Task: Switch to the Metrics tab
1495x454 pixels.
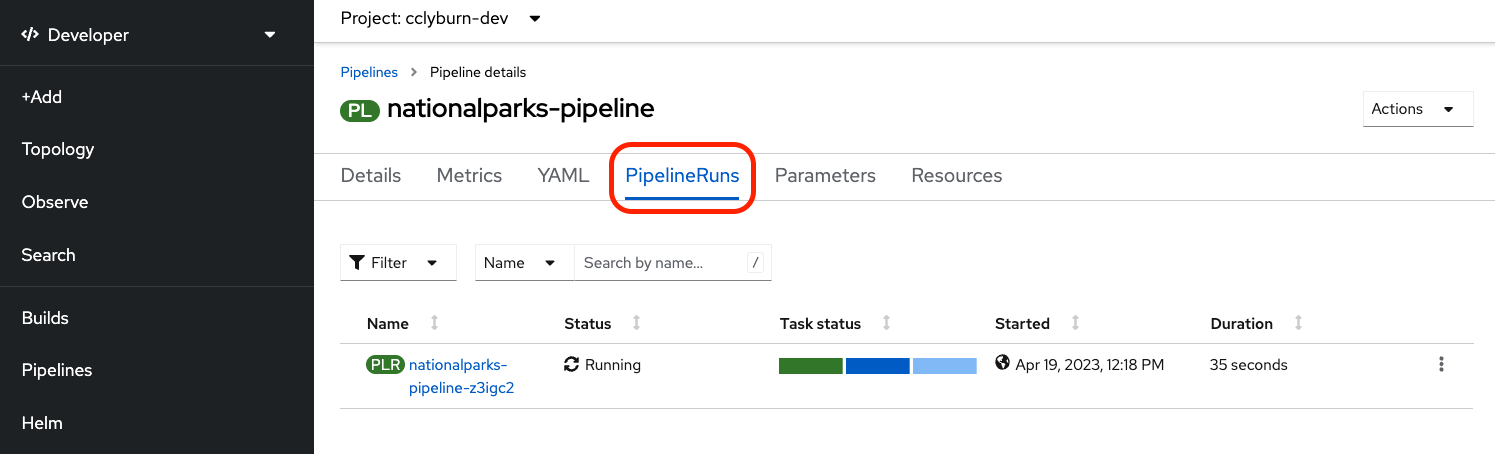Action: [x=469, y=176]
